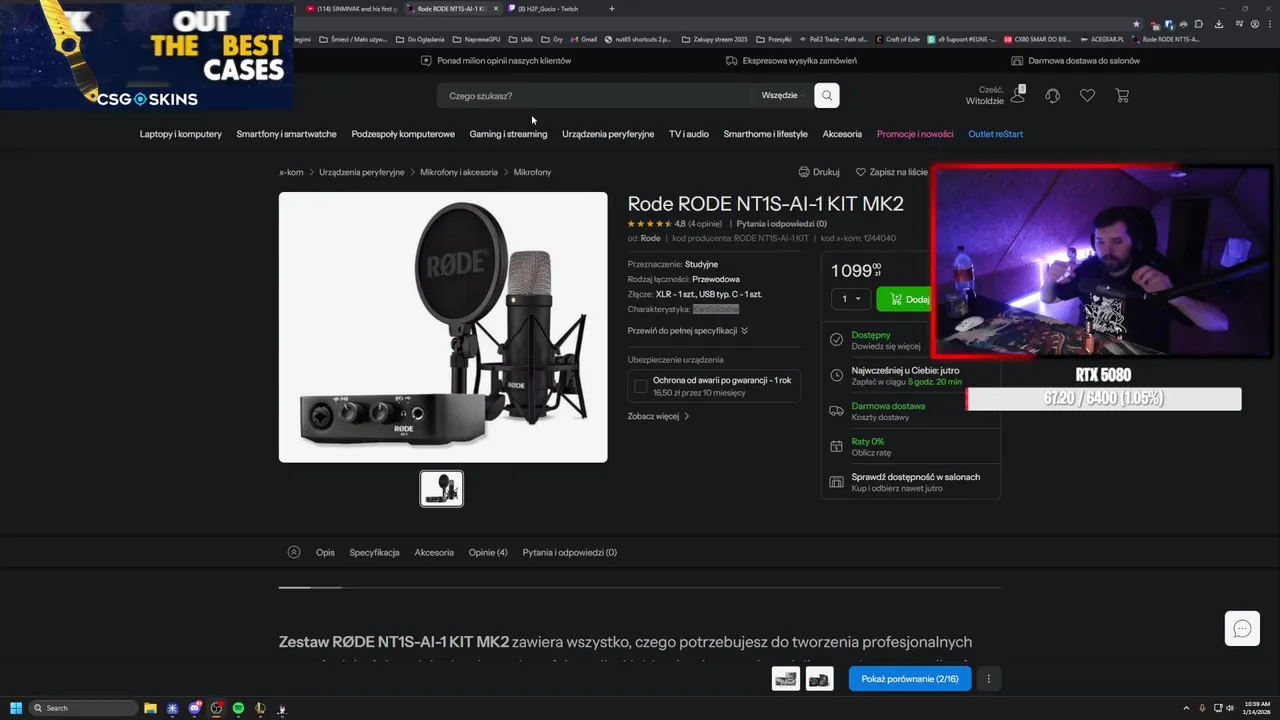Image resolution: width=1280 pixels, height=720 pixels.
Task: Open League of Legends taskbar icon
Action: pos(260,708)
